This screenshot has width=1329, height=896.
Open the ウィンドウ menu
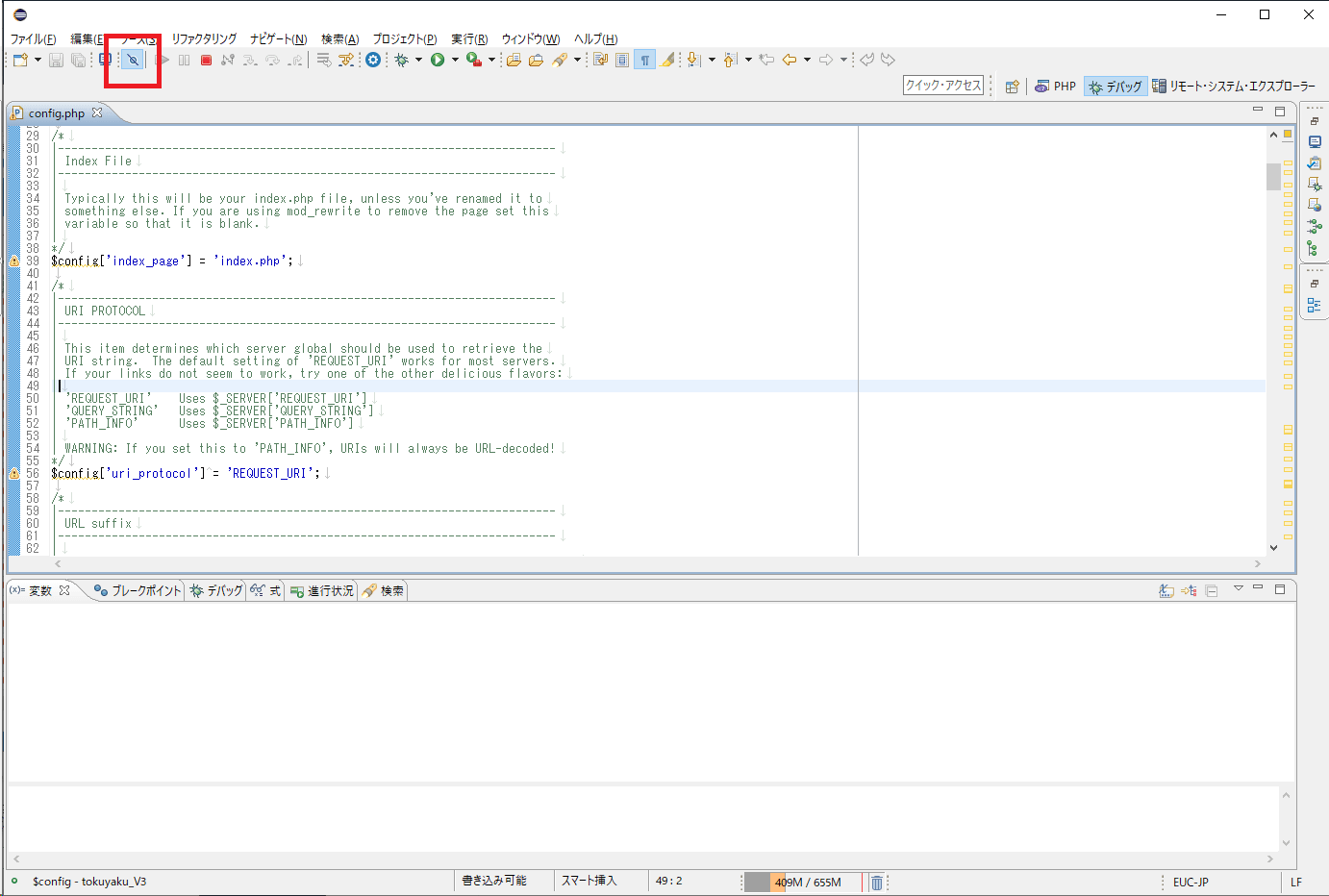click(x=531, y=38)
